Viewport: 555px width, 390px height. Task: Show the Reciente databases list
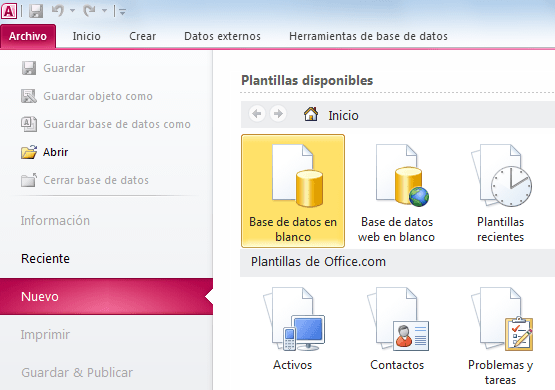pyautogui.click(x=45, y=258)
